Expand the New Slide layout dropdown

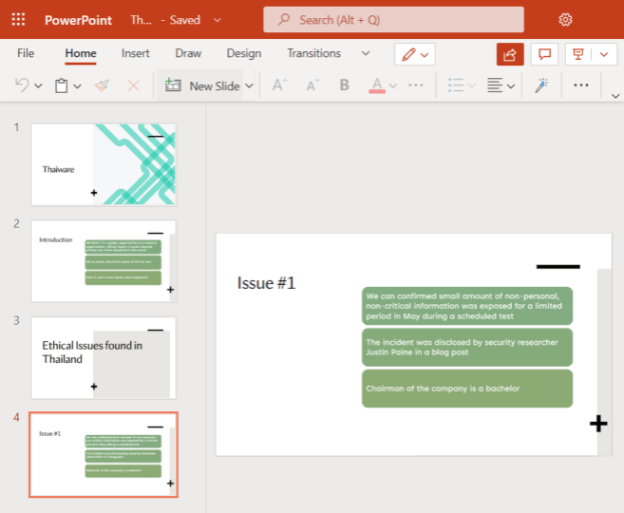[x=249, y=86]
